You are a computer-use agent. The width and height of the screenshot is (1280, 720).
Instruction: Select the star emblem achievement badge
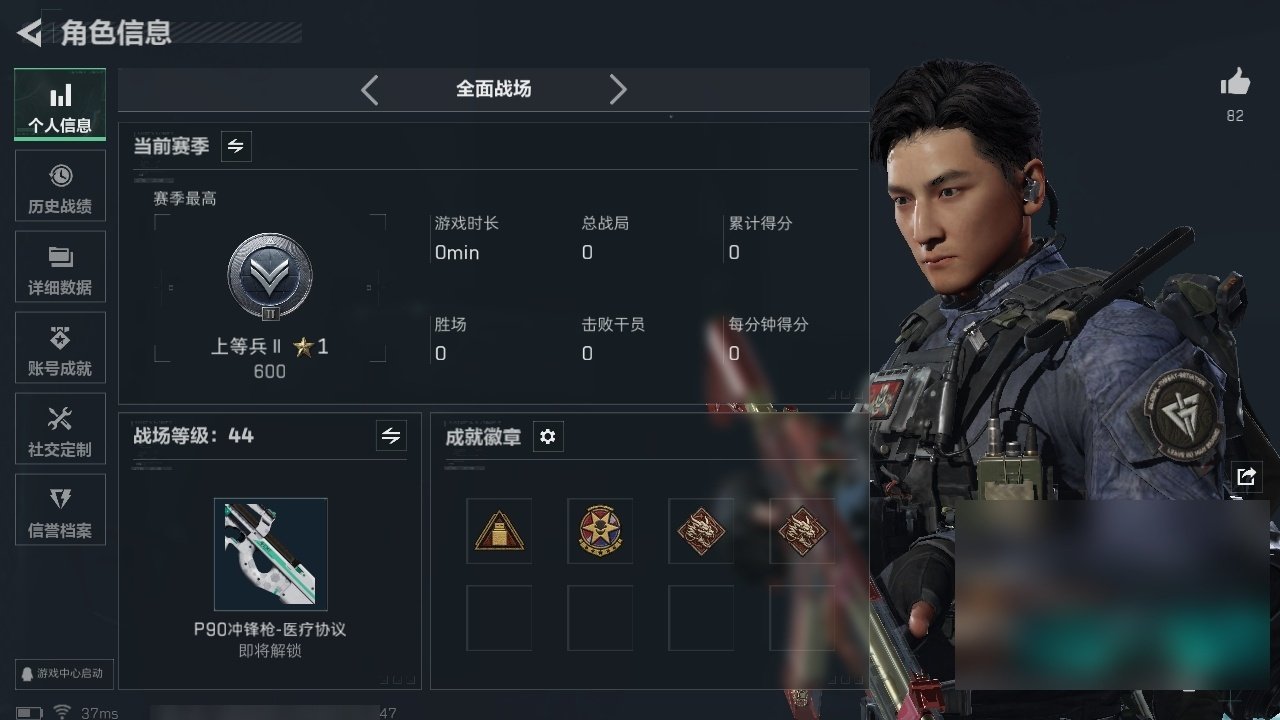coord(600,530)
